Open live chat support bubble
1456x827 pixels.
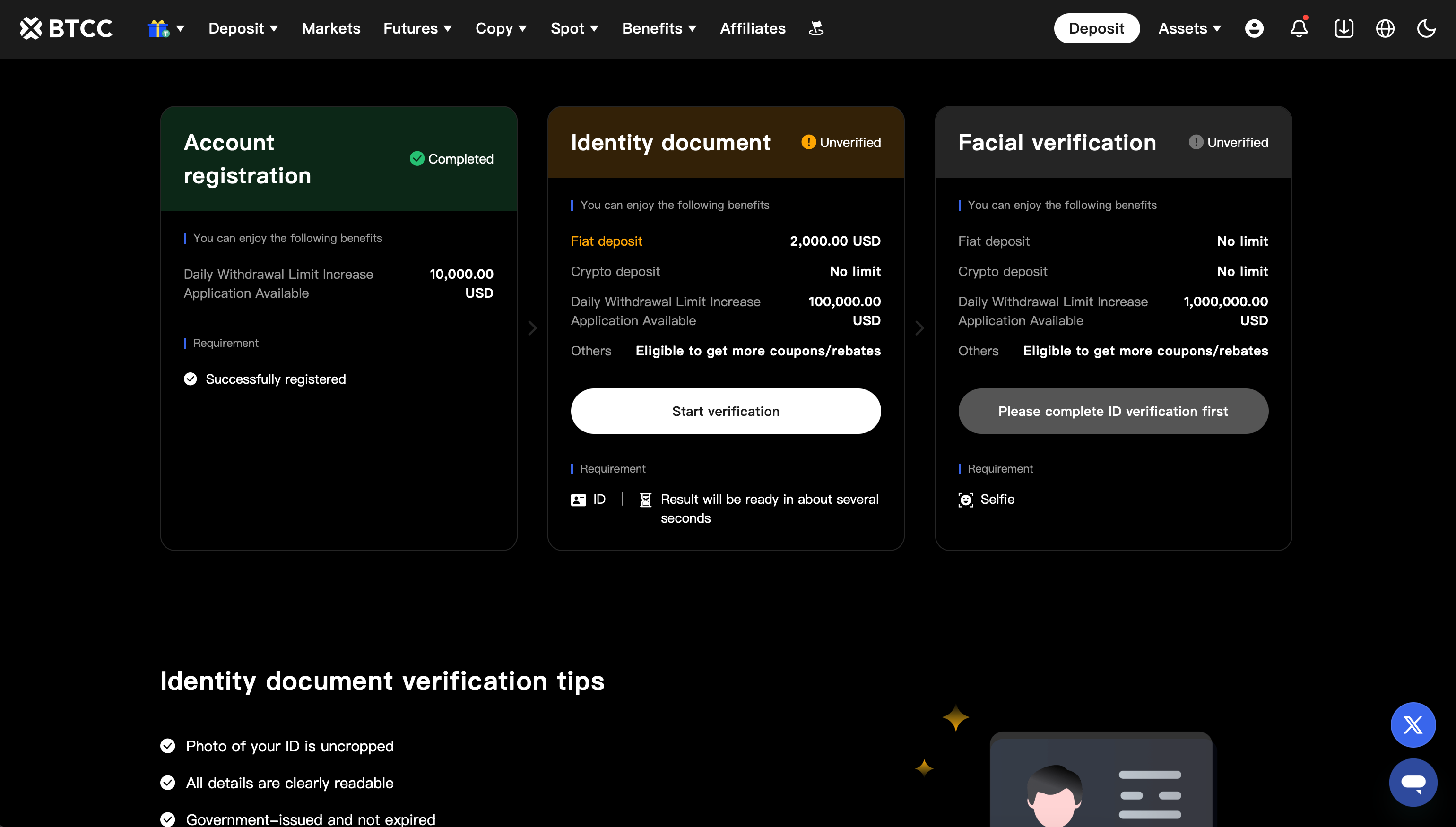(x=1413, y=782)
